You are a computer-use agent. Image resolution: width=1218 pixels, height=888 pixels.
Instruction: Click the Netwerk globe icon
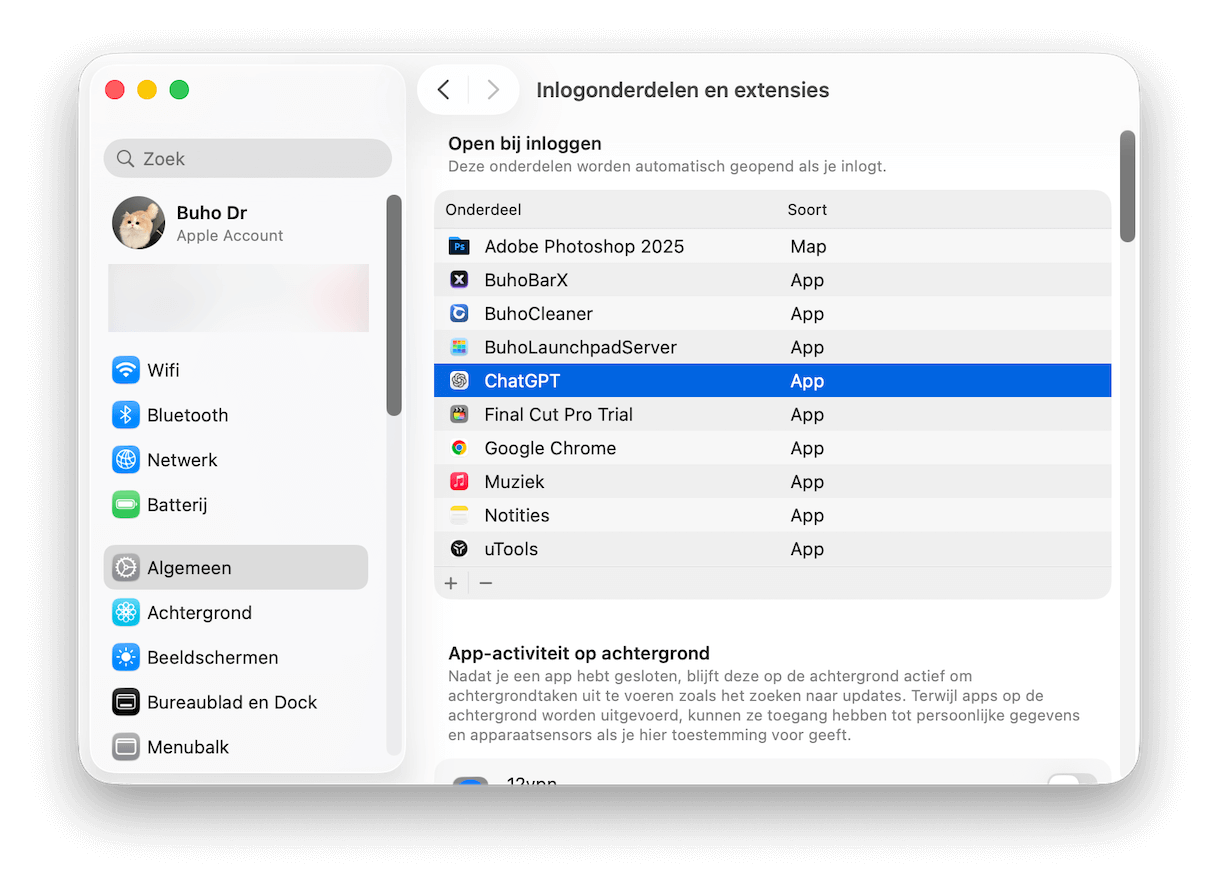point(126,460)
